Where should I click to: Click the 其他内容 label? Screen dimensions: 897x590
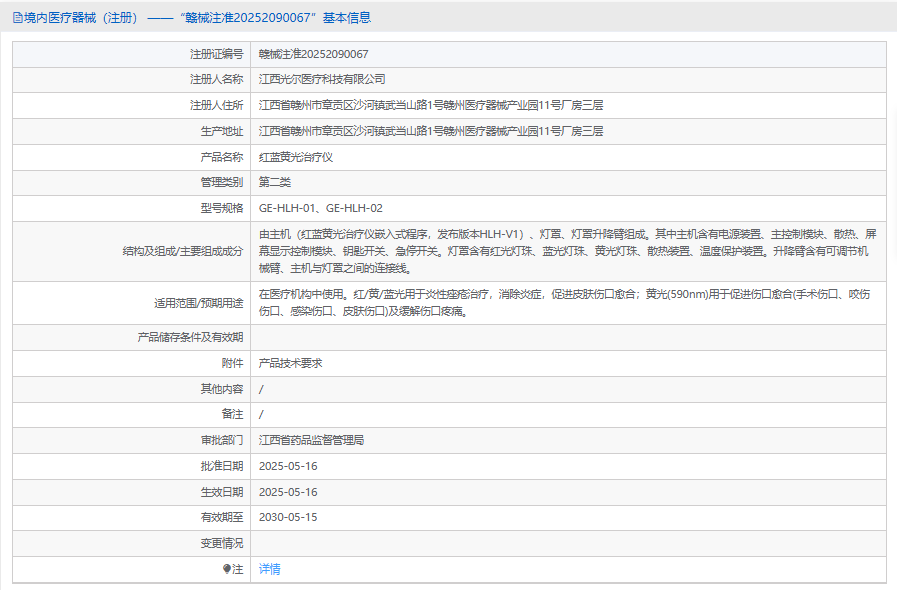pyautogui.click(x=221, y=389)
